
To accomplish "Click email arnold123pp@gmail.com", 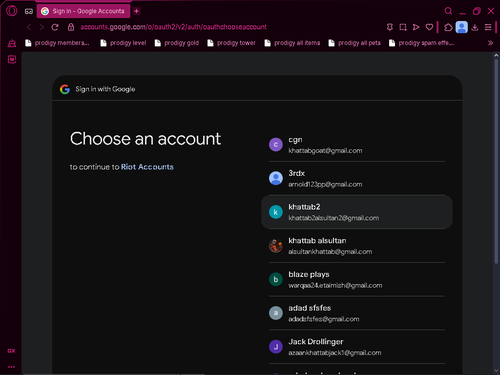I will coord(325,184).
